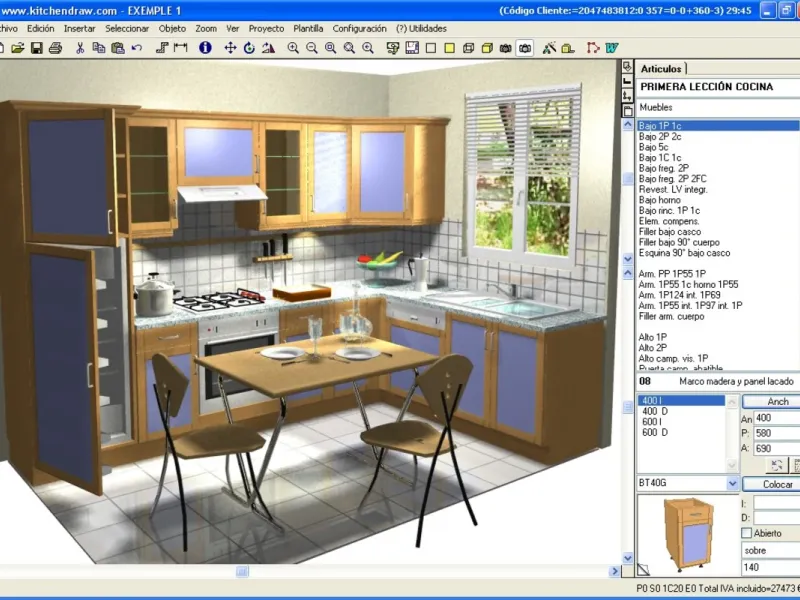Click the width field showing 400
This screenshot has width=800, height=600.
point(777,418)
